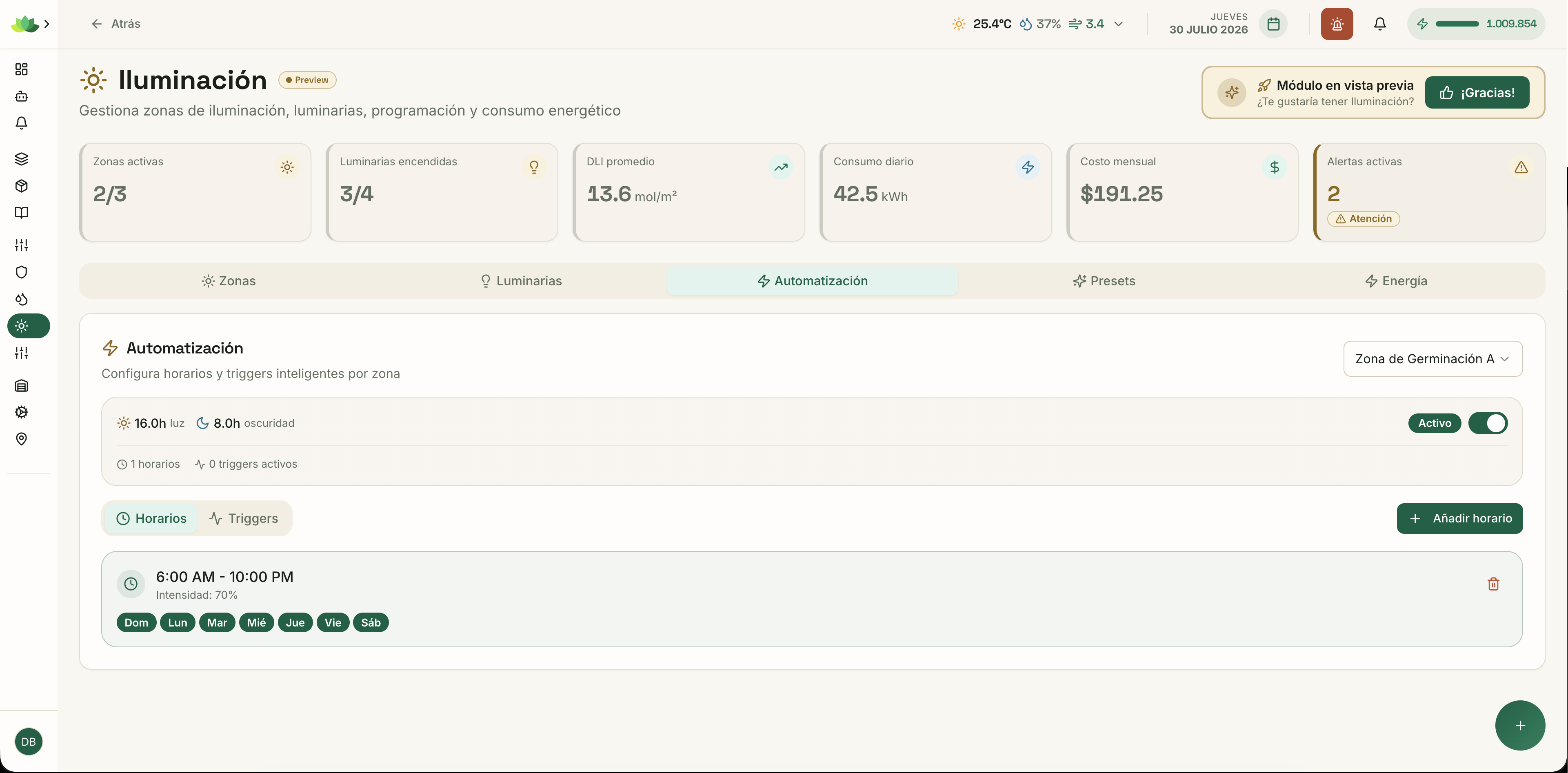Open notifications bell in top bar
The width and height of the screenshot is (1568, 773).
coord(1380,24)
